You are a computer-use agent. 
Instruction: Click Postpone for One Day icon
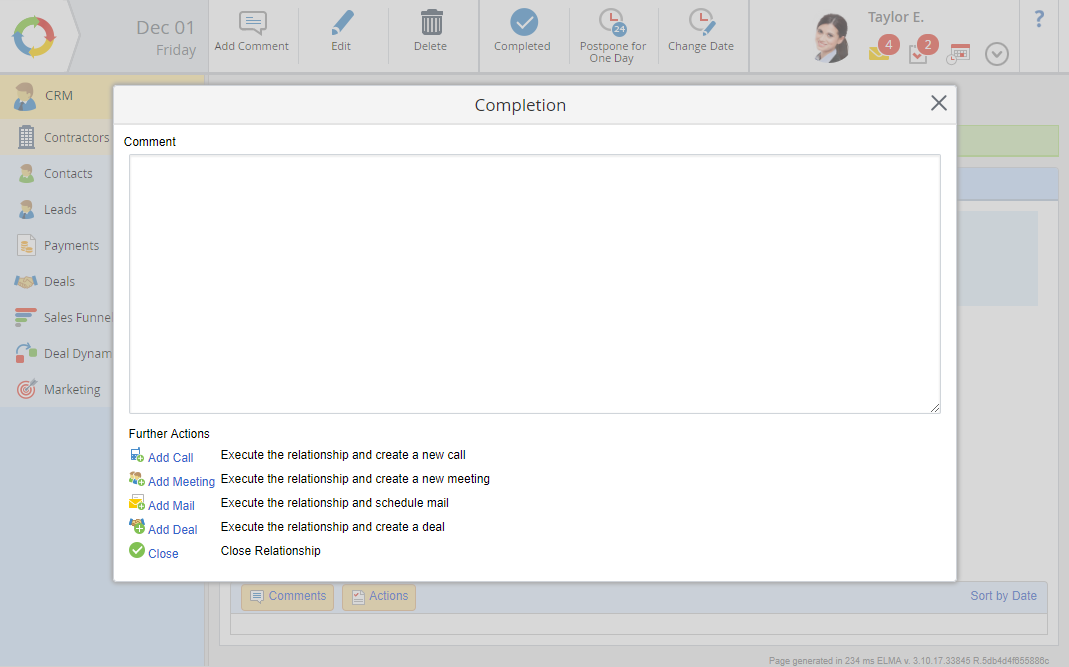pyautogui.click(x=612, y=24)
